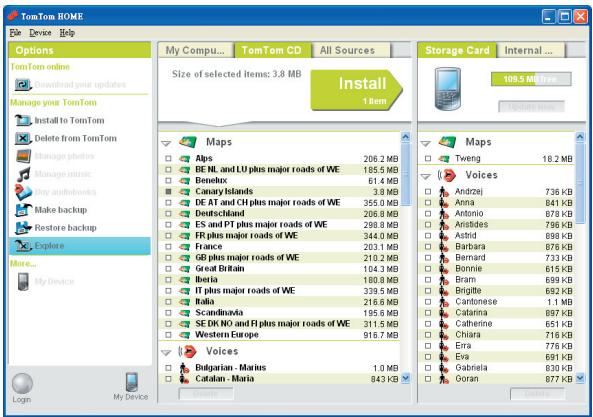Click the map icon beside Tweng

(444, 159)
